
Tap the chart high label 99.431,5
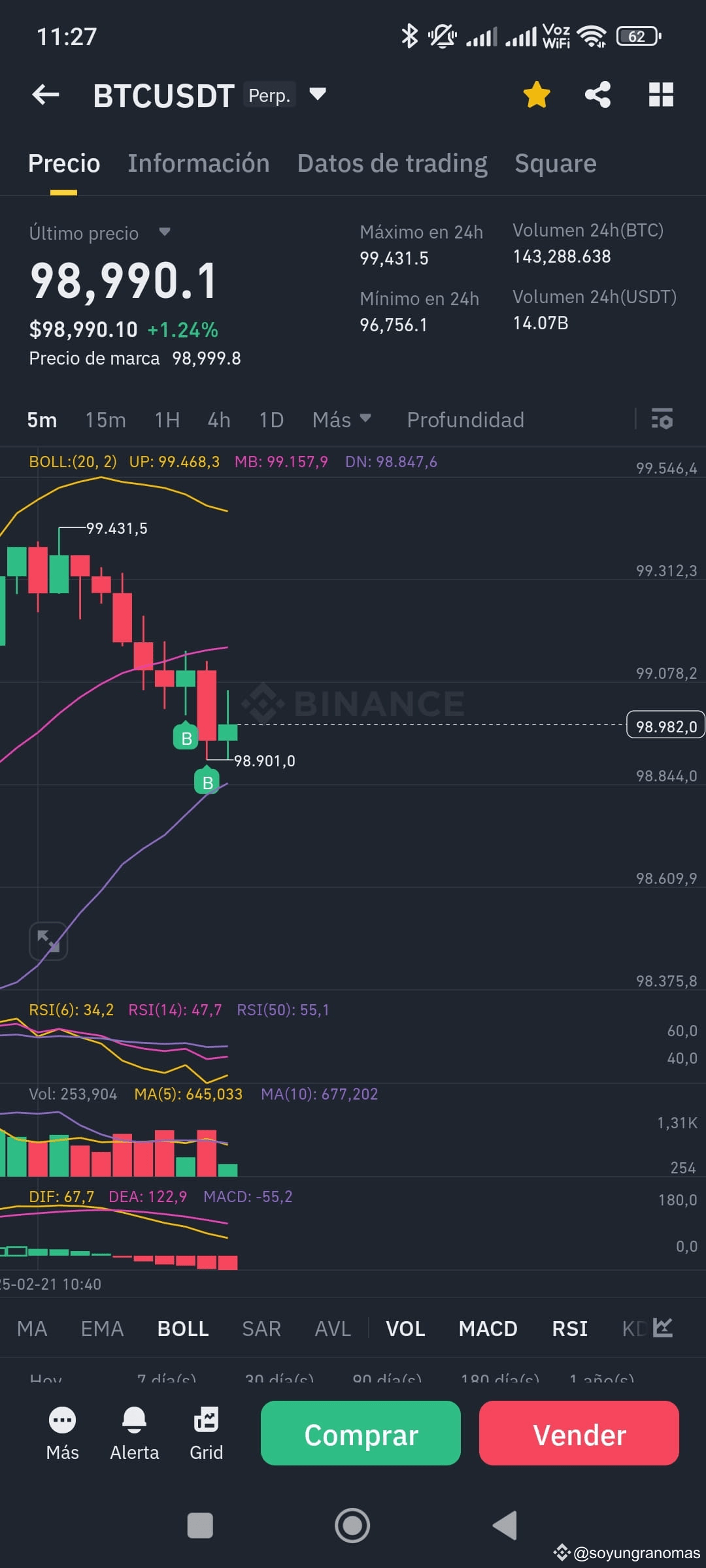[117, 529]
